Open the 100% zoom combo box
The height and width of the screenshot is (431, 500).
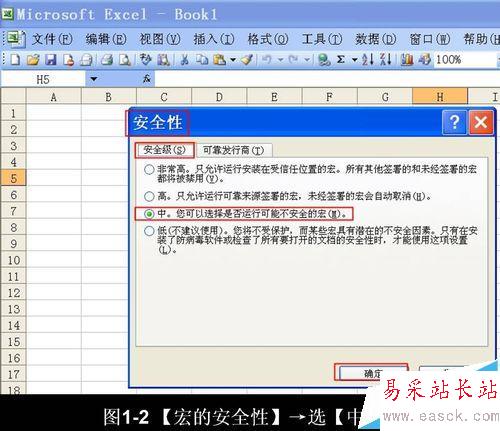click(467, 60)
